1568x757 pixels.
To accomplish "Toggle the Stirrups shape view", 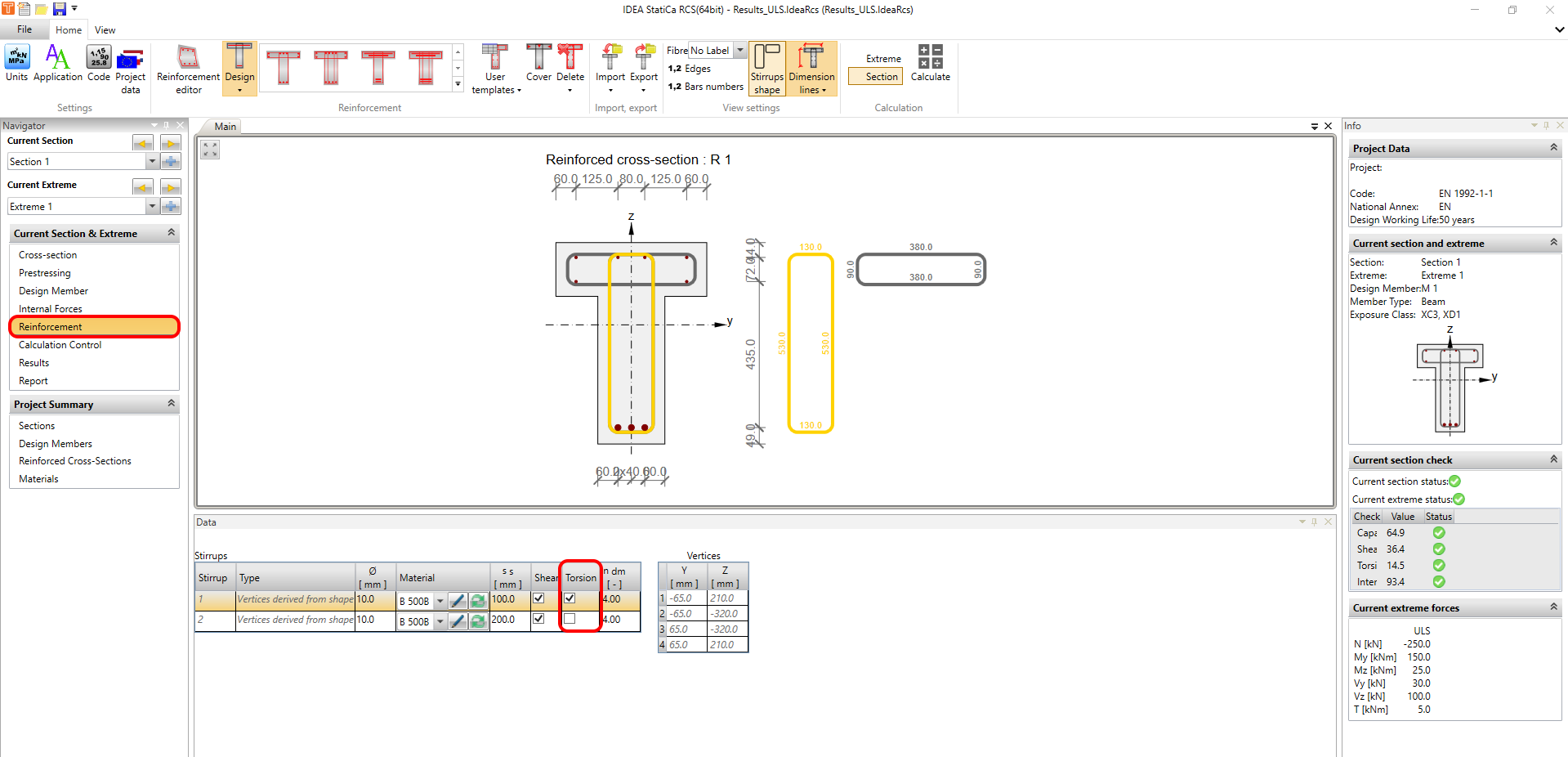I will pyautogui.click(x=766, y=69).
